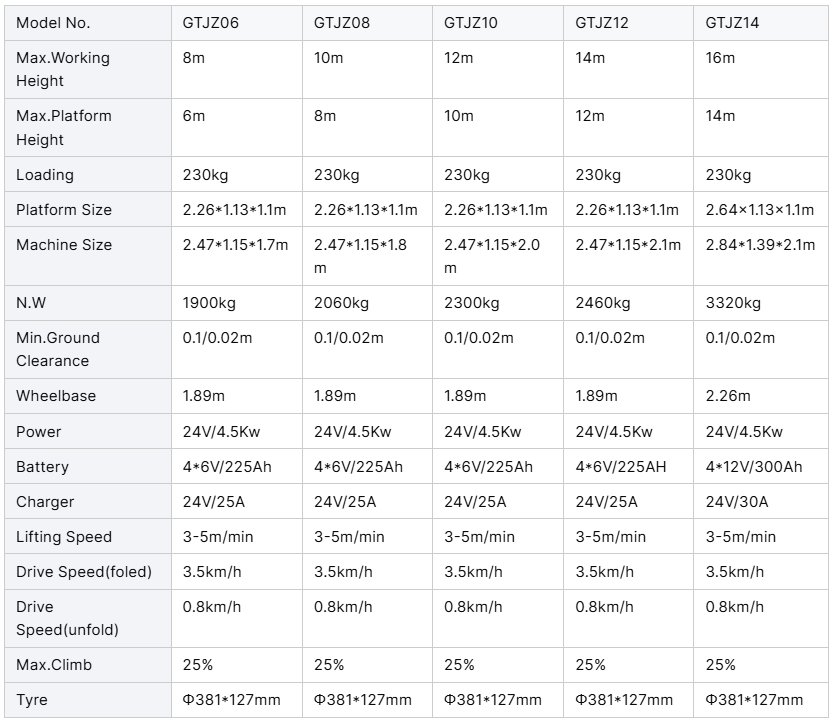
Task: Select the 2.64×1.13×1.1m platform size cell
Action: tap(759, 210)
